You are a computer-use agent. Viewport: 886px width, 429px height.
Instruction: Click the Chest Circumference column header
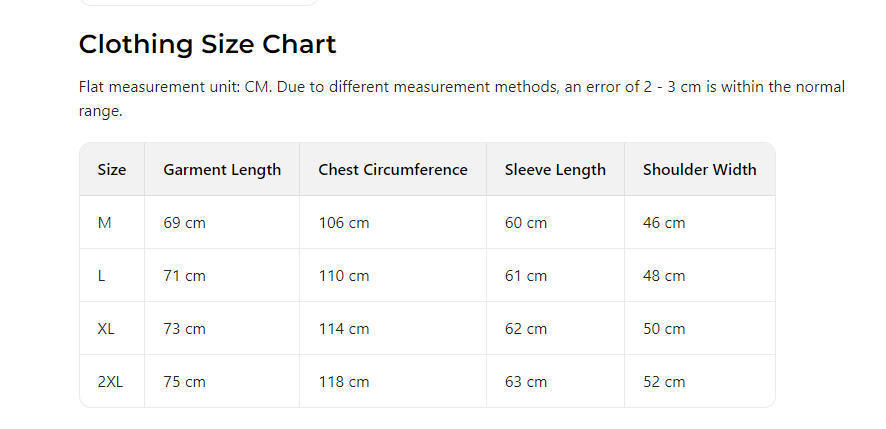click(x=392, y=170)
